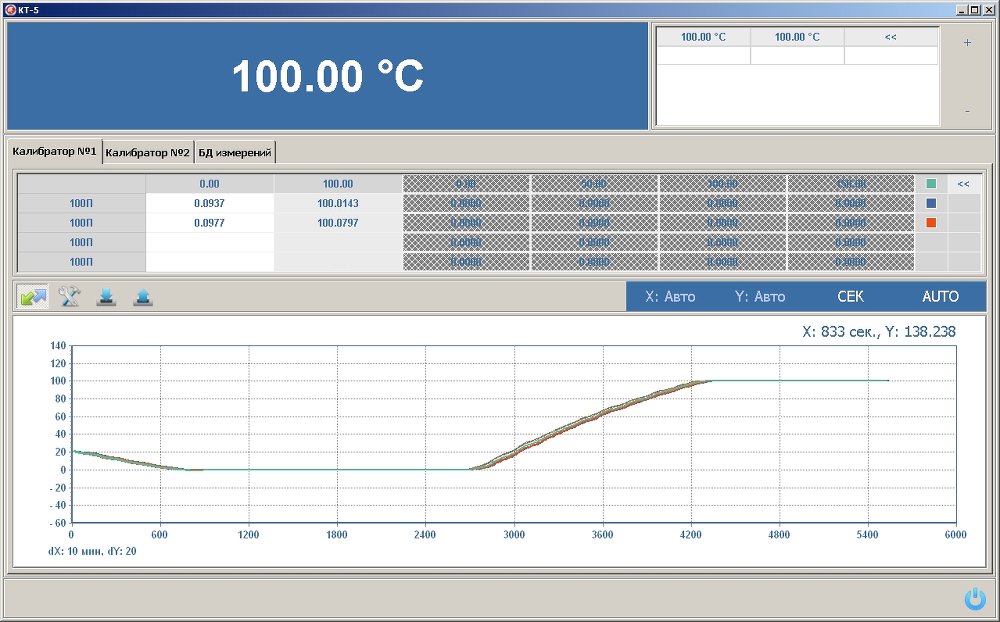This screenshot has height=622, width=1000.
Task: Click the KT-5 app icon in title bar
Action: point(9,9)
